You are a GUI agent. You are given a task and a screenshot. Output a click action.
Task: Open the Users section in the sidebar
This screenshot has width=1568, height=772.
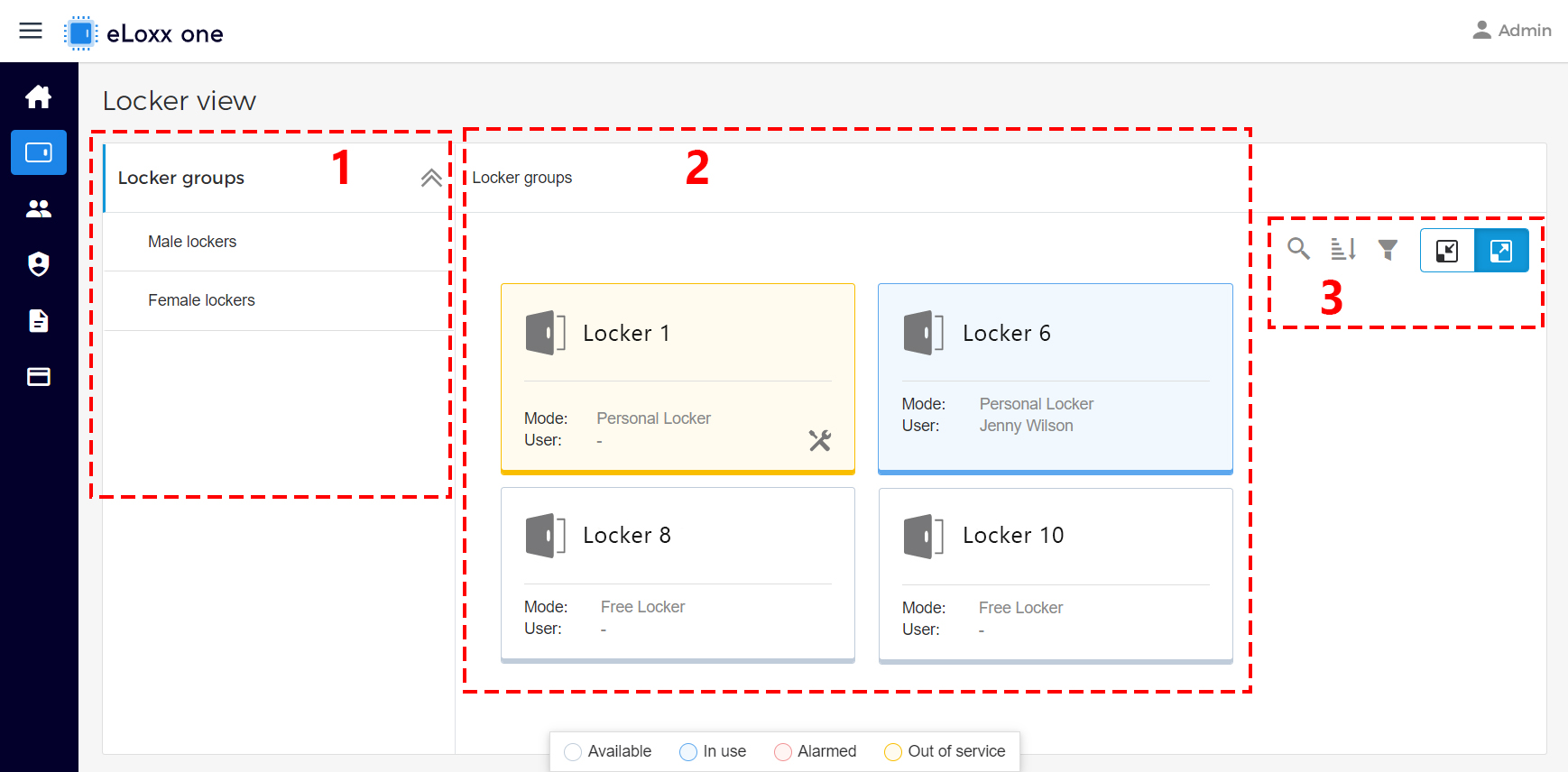point(39,208)
